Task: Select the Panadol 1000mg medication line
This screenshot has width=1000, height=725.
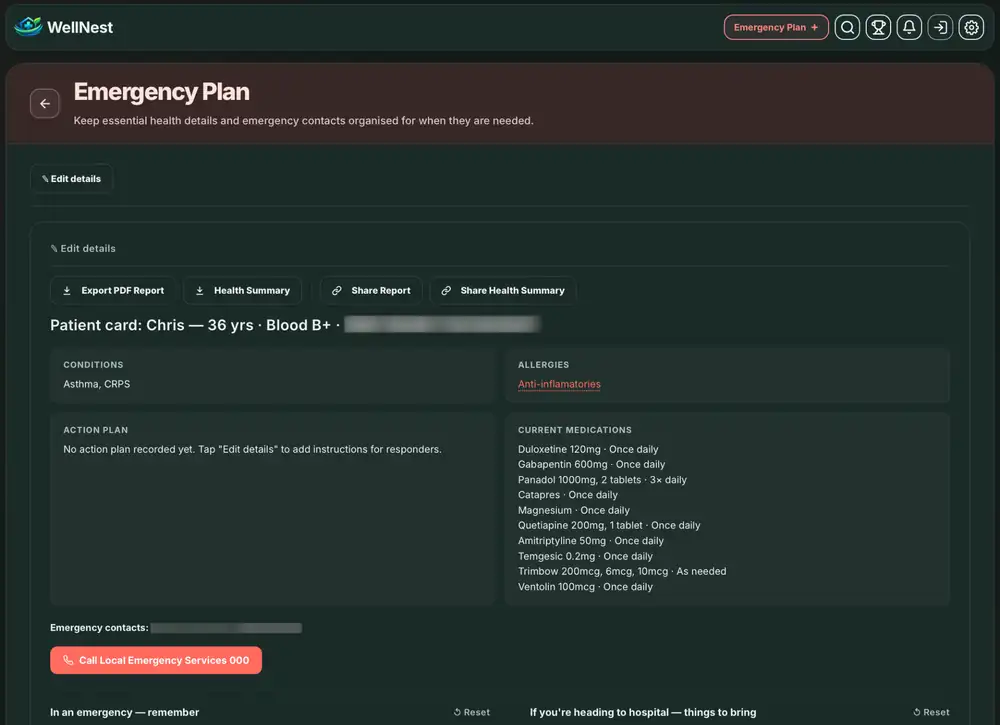Action: (x=602, y=480)
